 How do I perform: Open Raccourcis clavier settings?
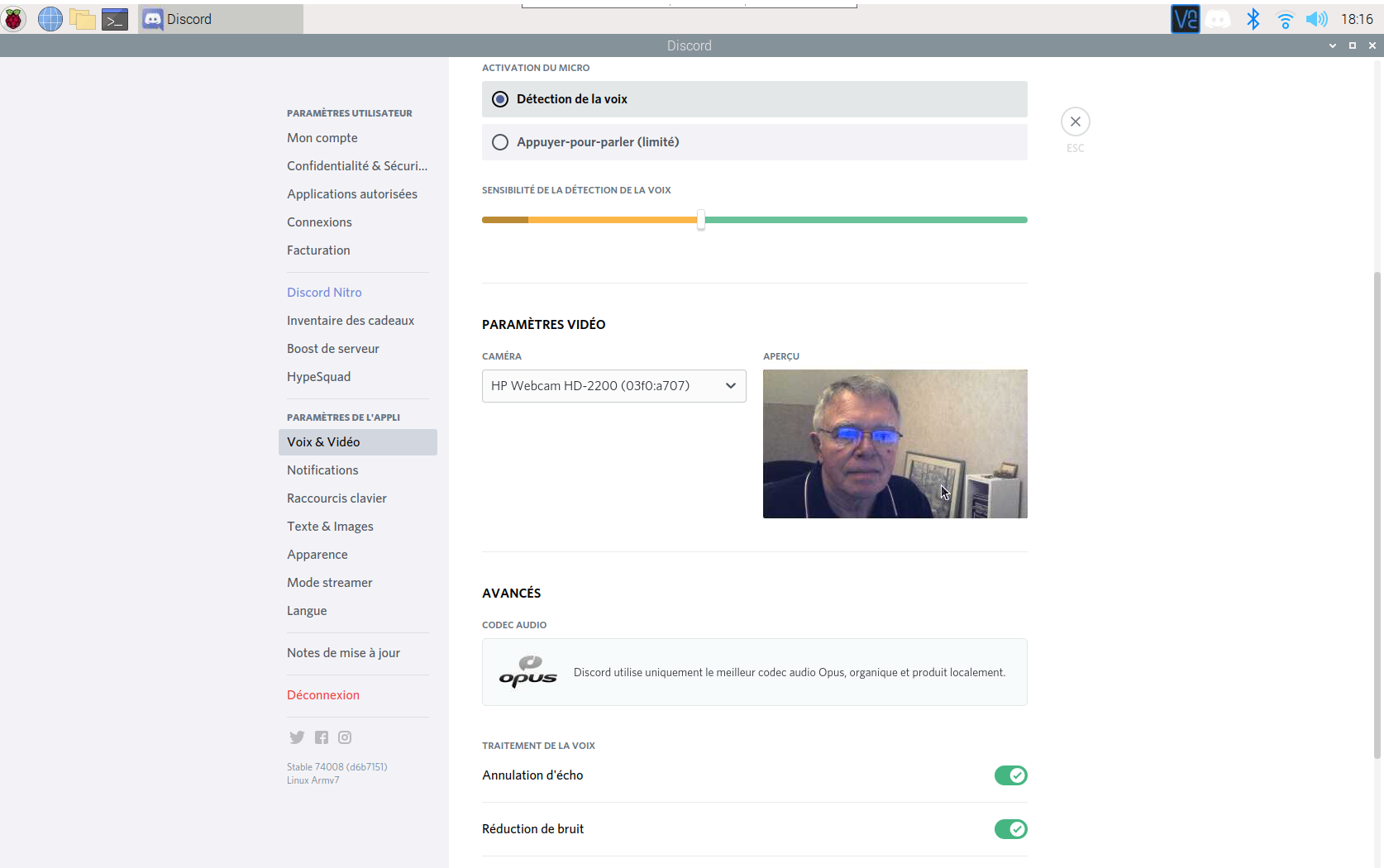click(x=357, y=498)
